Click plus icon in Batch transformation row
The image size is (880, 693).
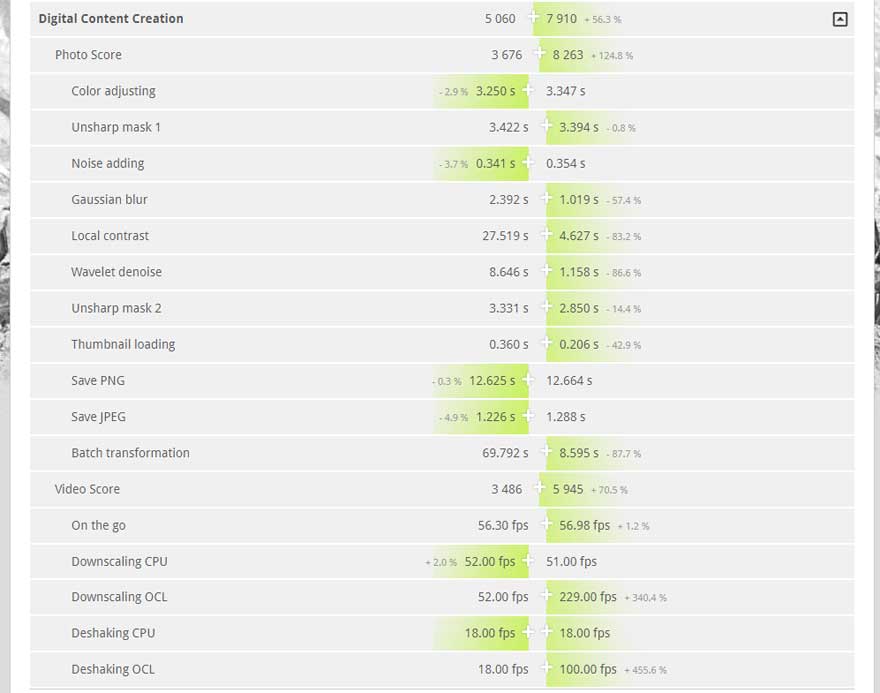click(546, 452)
